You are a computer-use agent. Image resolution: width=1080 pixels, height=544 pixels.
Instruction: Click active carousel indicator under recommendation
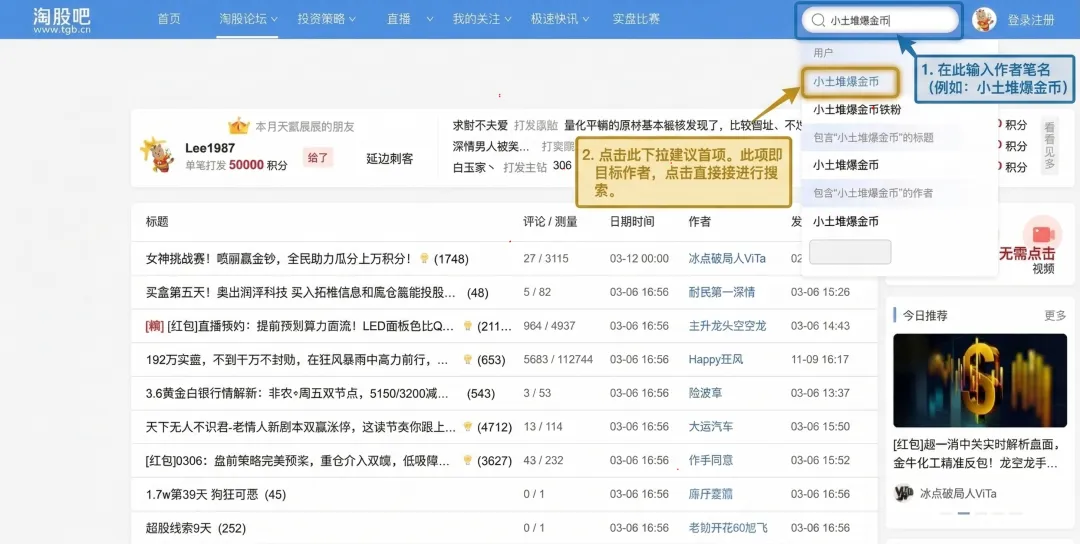coord(964,513)
